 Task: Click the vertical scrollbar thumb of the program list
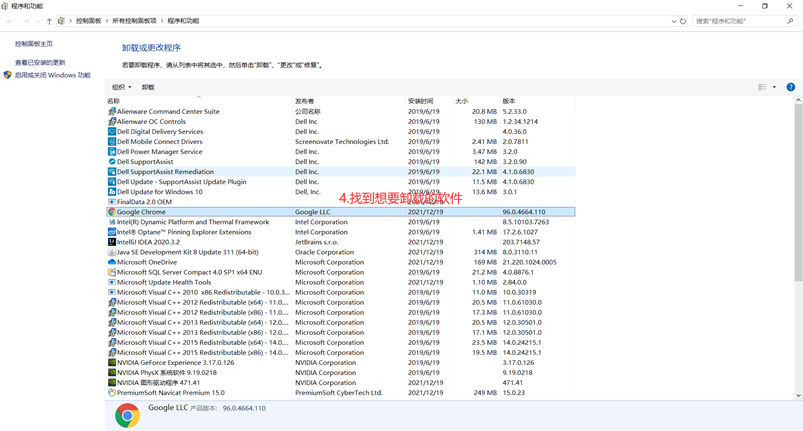(x=798, y=192)
